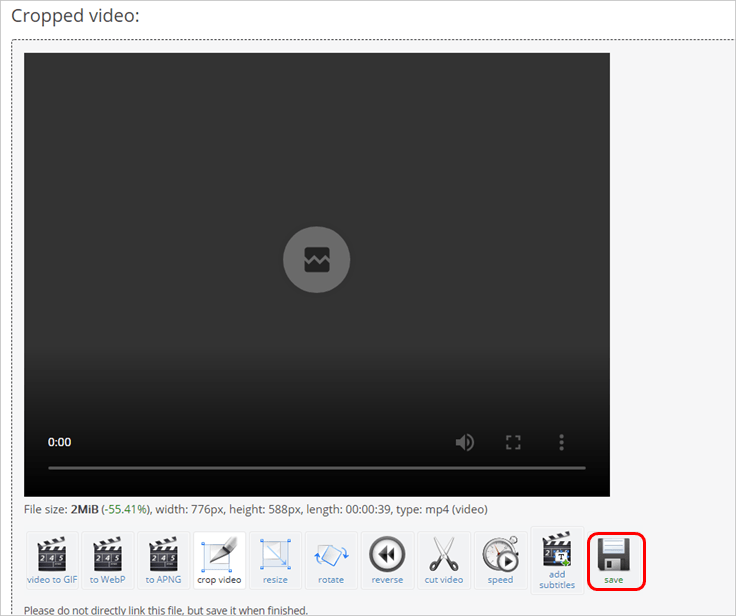Choose the resize tool
This screenshot has height=616, width=736.
[276, 560]
